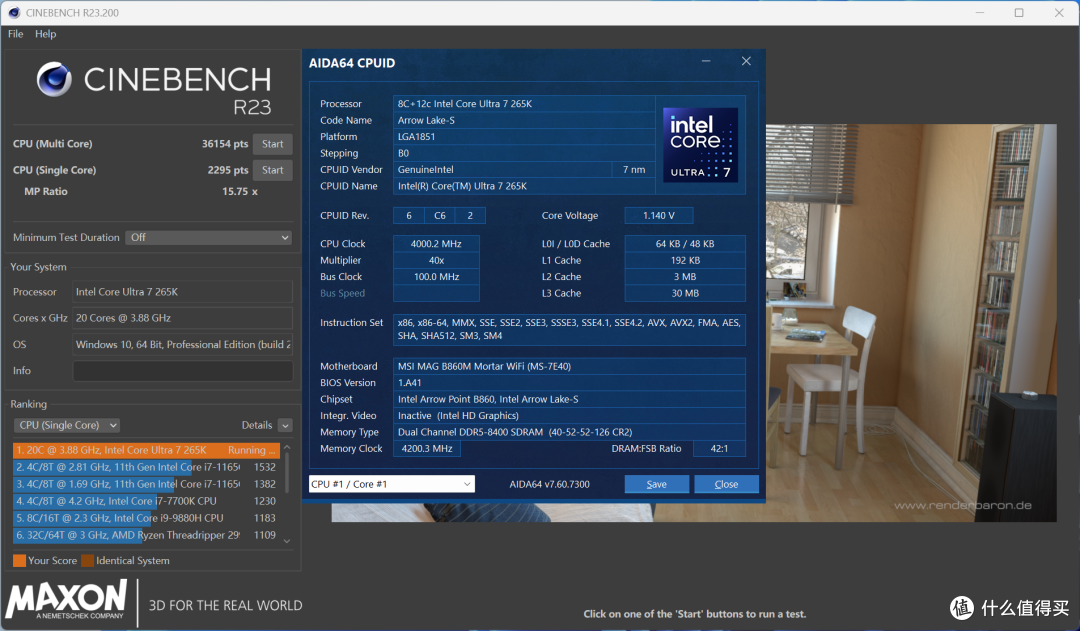Open the File menu
Viewport: 1080px width, 631px height.
point(15,34)
